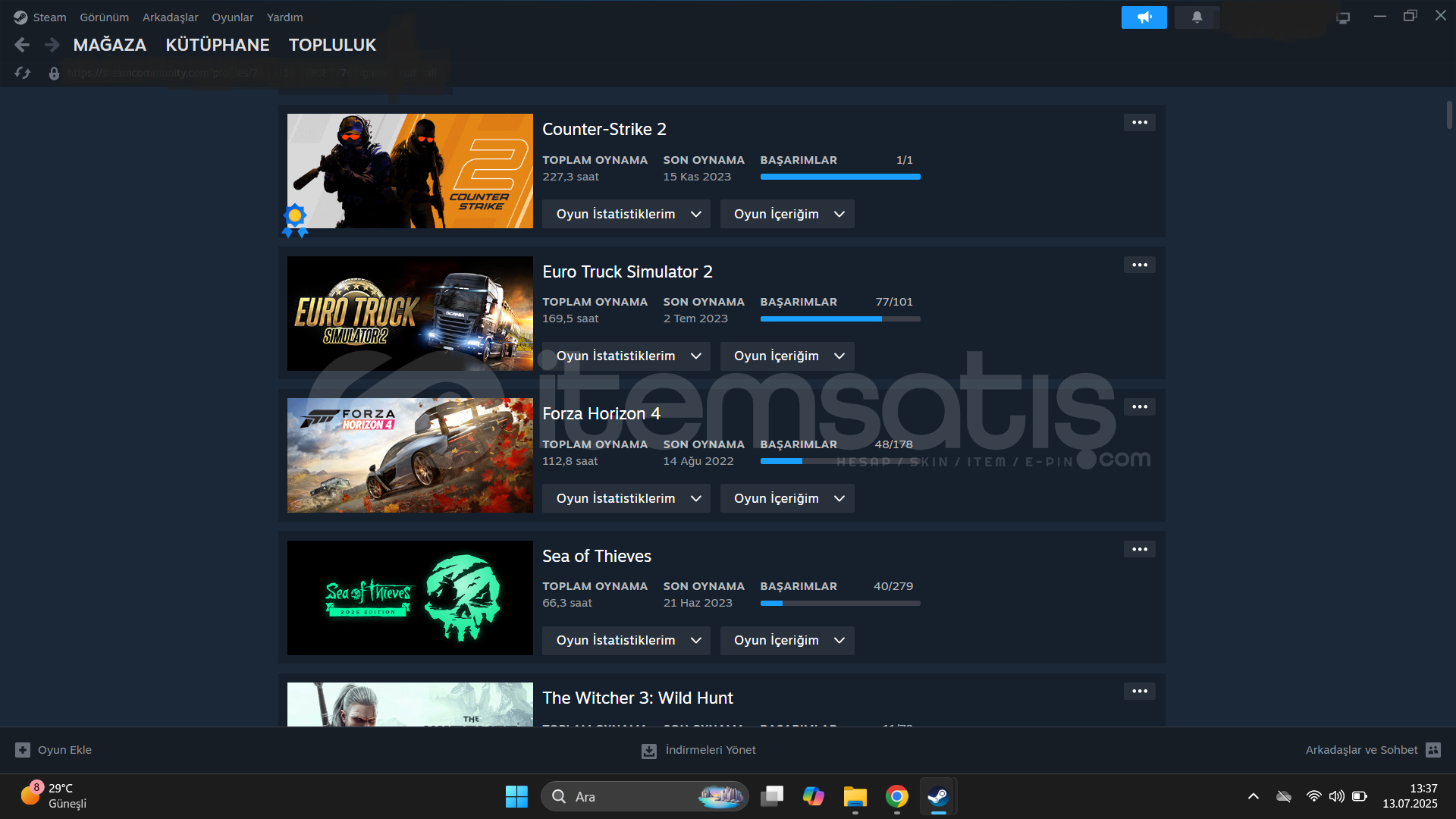Open Task View in the taskbar
Image resolution: width=1456 pixels, height=819 pixels.
772,796
